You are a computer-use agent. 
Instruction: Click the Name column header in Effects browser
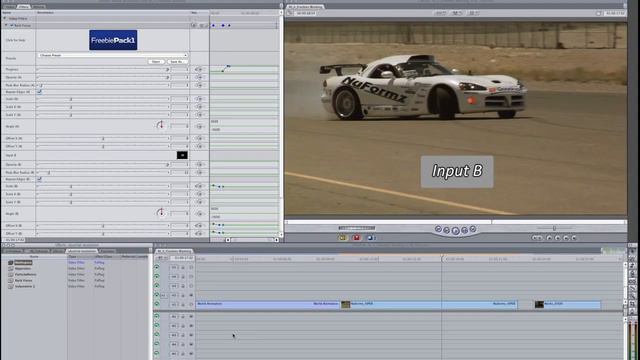click(x=34, y=256)
